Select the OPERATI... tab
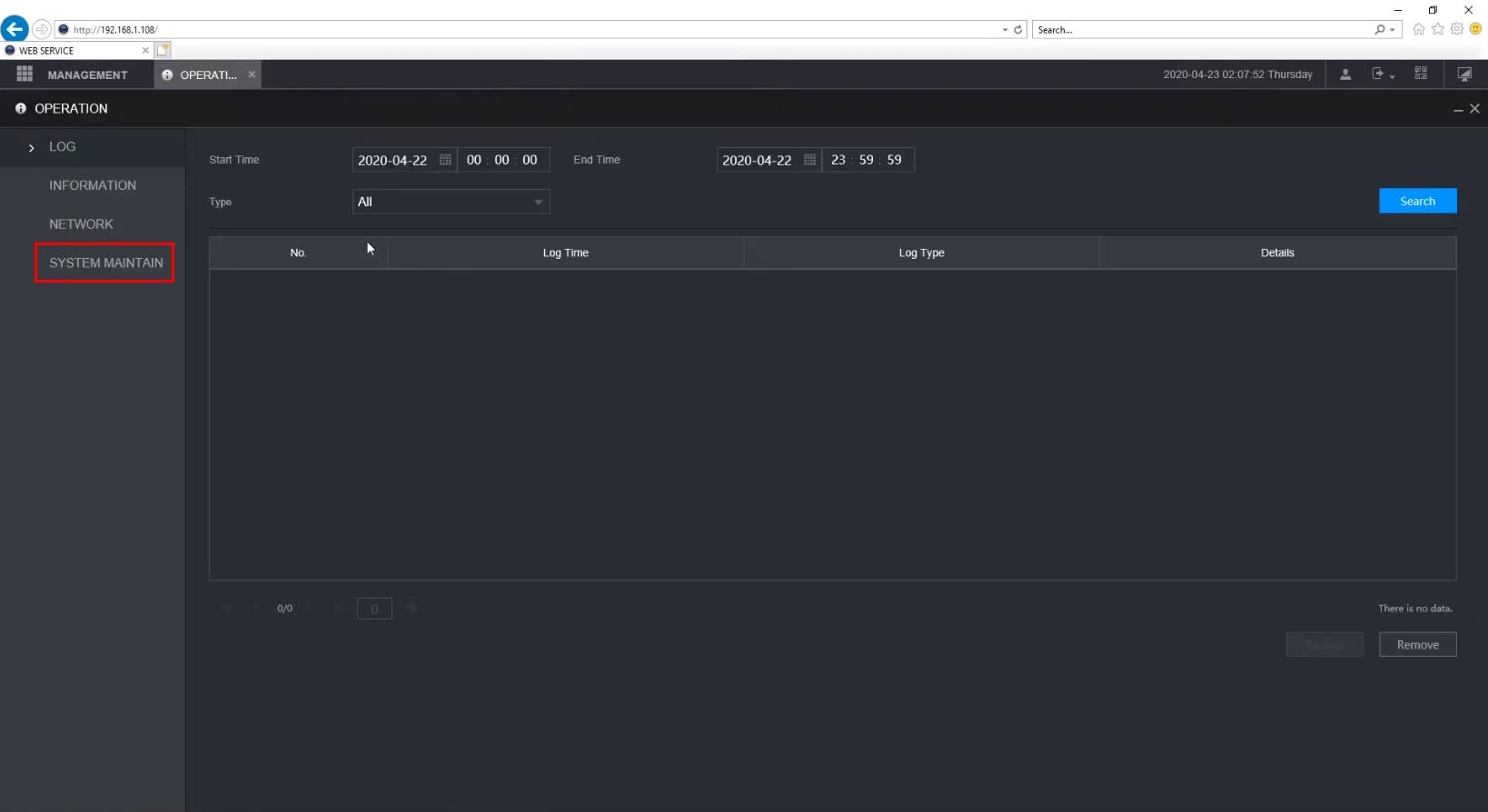This screenshot has height=812, width=1488. (x=208, y=74)
